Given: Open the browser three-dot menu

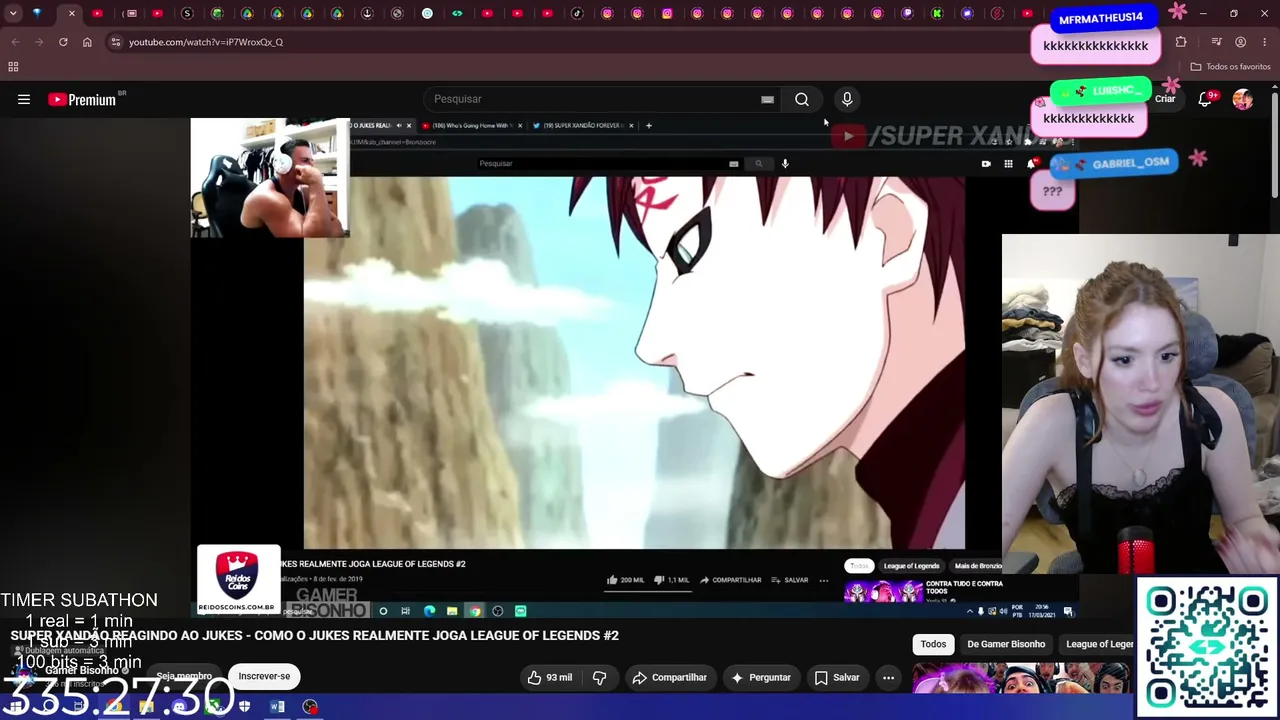Looking at the screenshot, I should [x=1265, y=42].
